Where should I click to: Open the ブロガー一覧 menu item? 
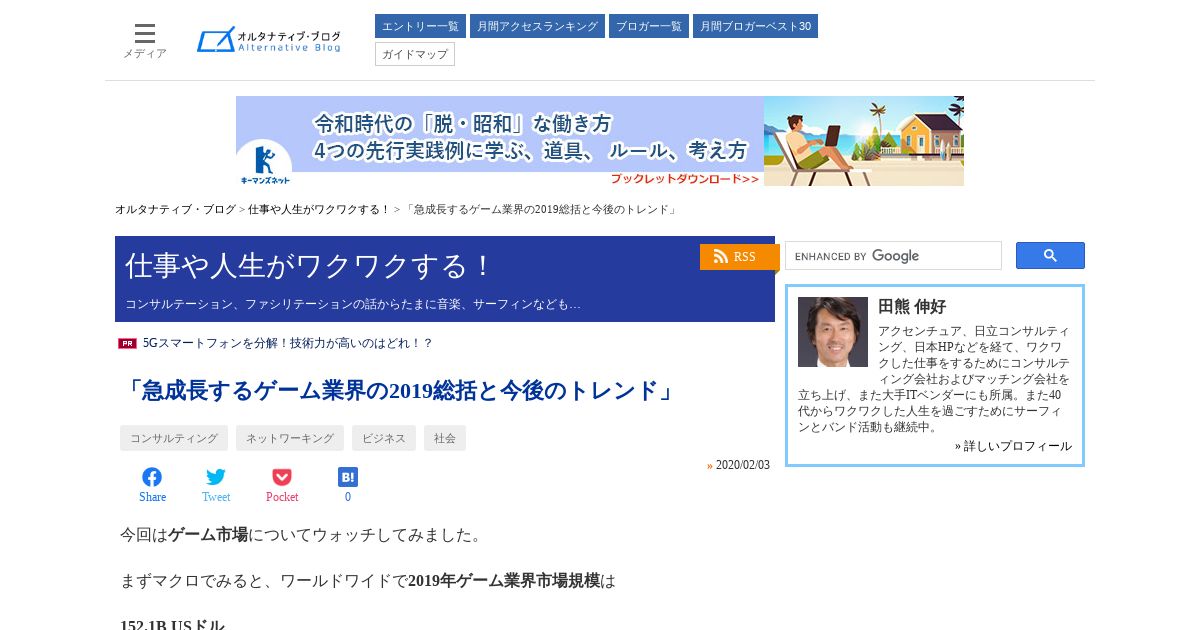click(x=649, y=26)
